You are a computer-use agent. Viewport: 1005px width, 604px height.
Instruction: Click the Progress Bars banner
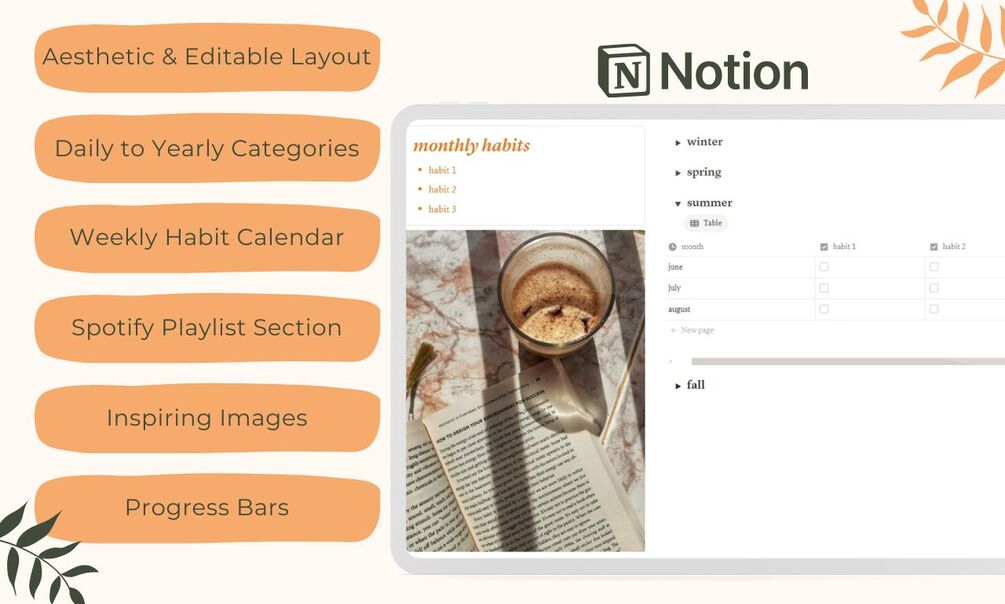click(207, 508)
